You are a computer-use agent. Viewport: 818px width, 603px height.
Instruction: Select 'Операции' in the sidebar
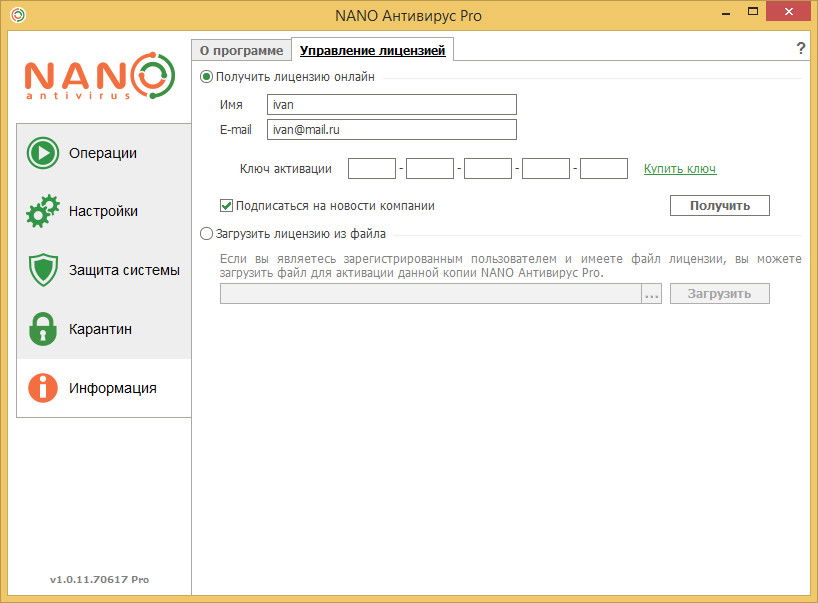tap(103, 153)
